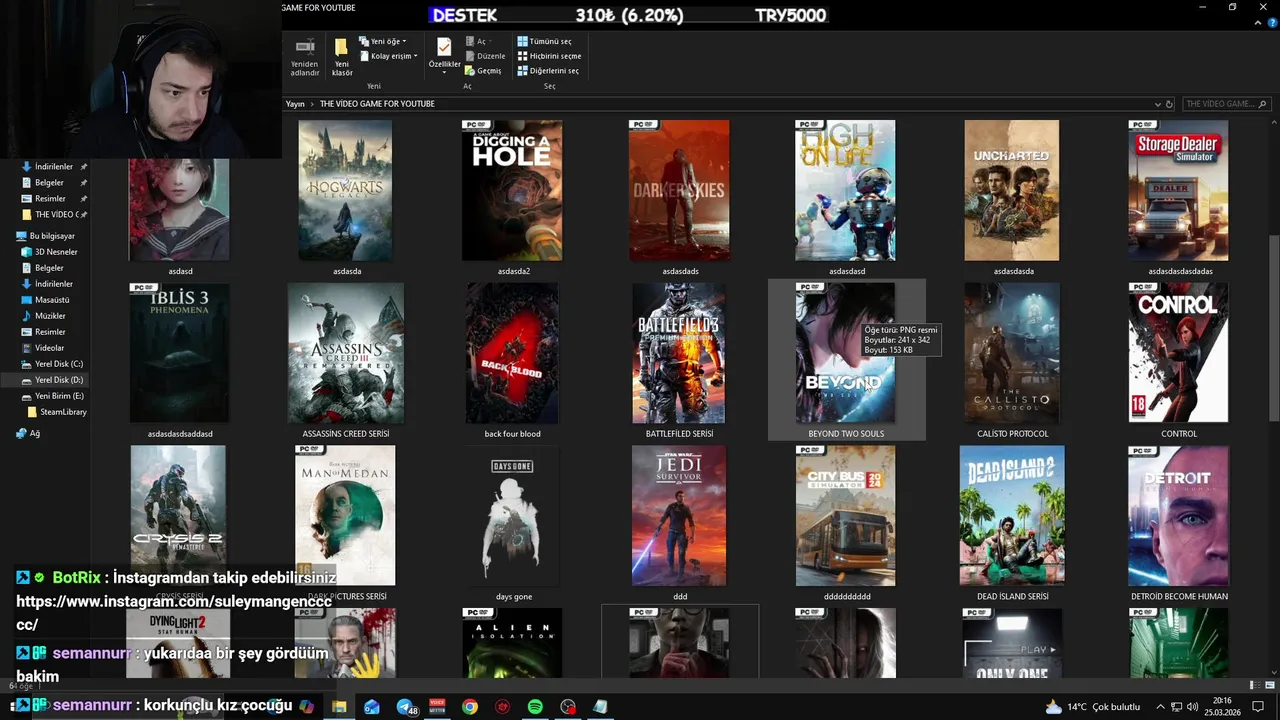Screen dimensions: 1280x720
Task: Open the Geçmiş history command
Action: coord(483,71)
